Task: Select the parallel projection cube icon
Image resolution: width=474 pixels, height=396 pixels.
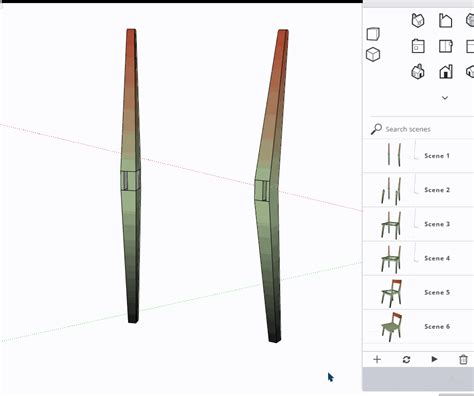Action: [373, 54]
